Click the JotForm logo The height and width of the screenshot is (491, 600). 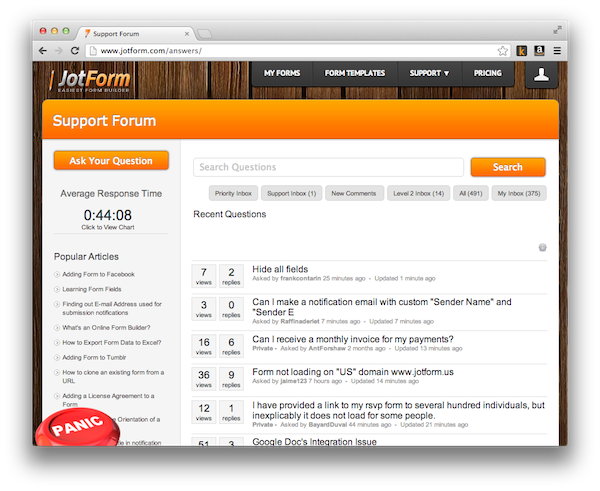[91, 80]
